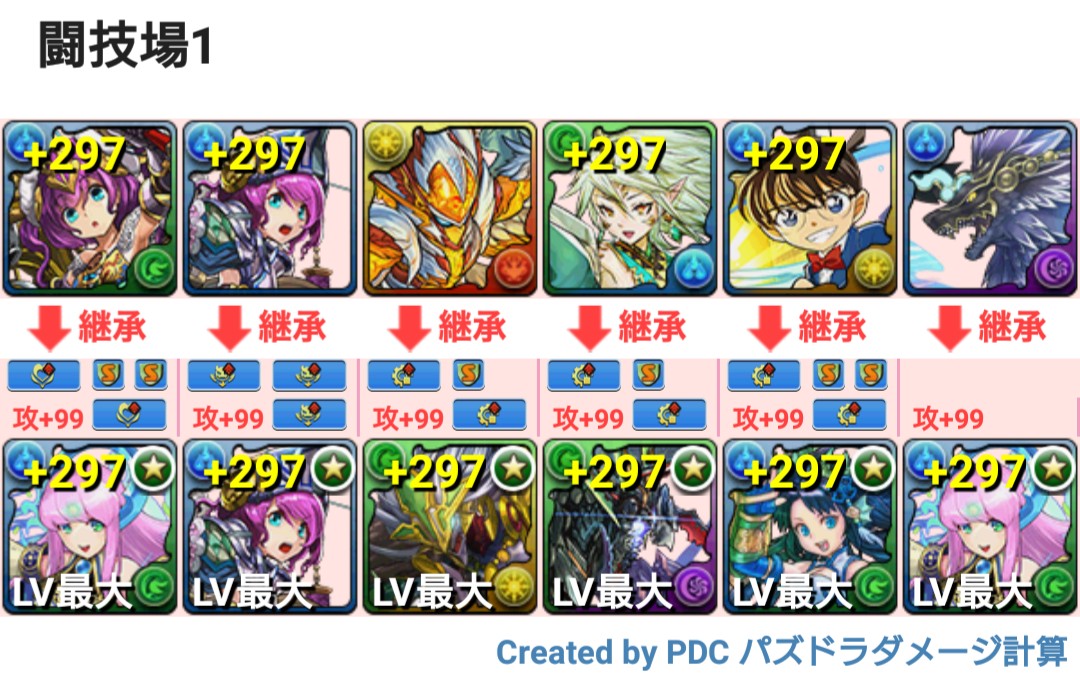Select the green-gold dragon knight base card
The image size is (1080, 682).
(x=450, y=527)
